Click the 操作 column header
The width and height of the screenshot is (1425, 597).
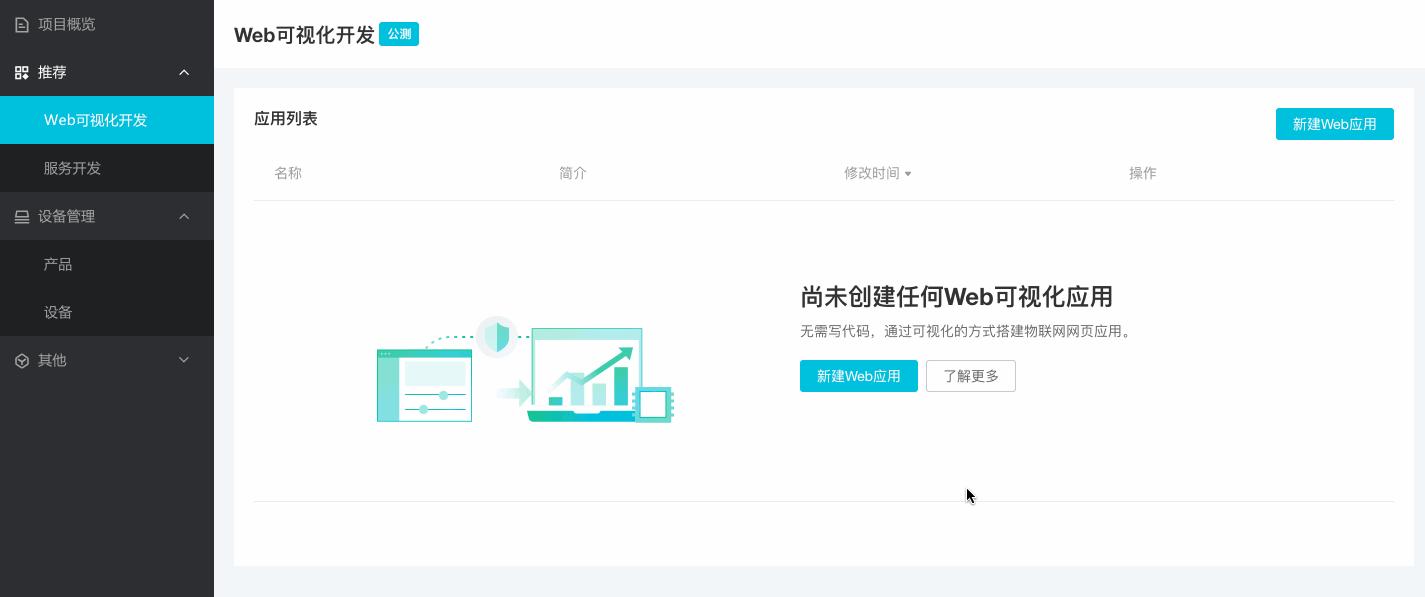coord(1142,173)
